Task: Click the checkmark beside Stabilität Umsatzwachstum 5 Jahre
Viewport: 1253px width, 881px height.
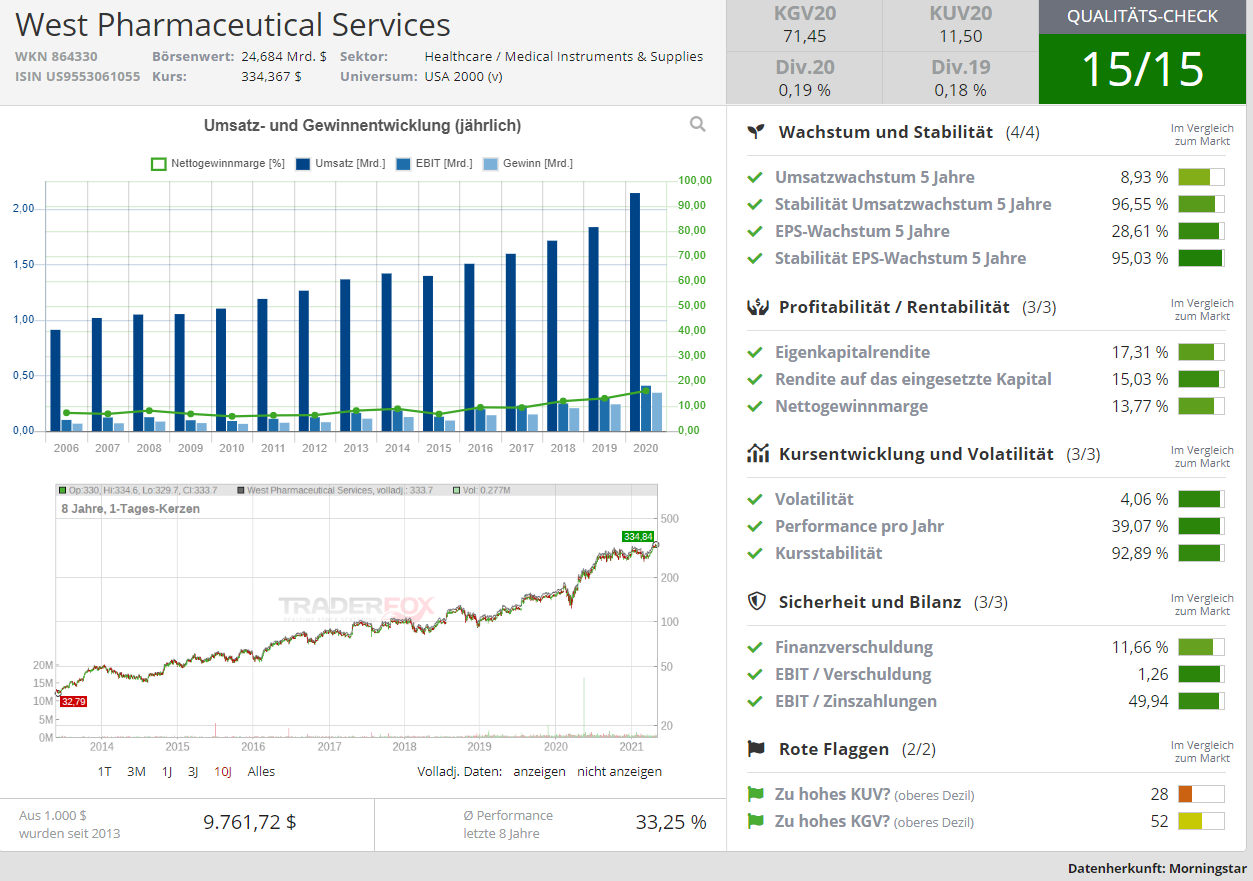Action: [x=756, y=204]
